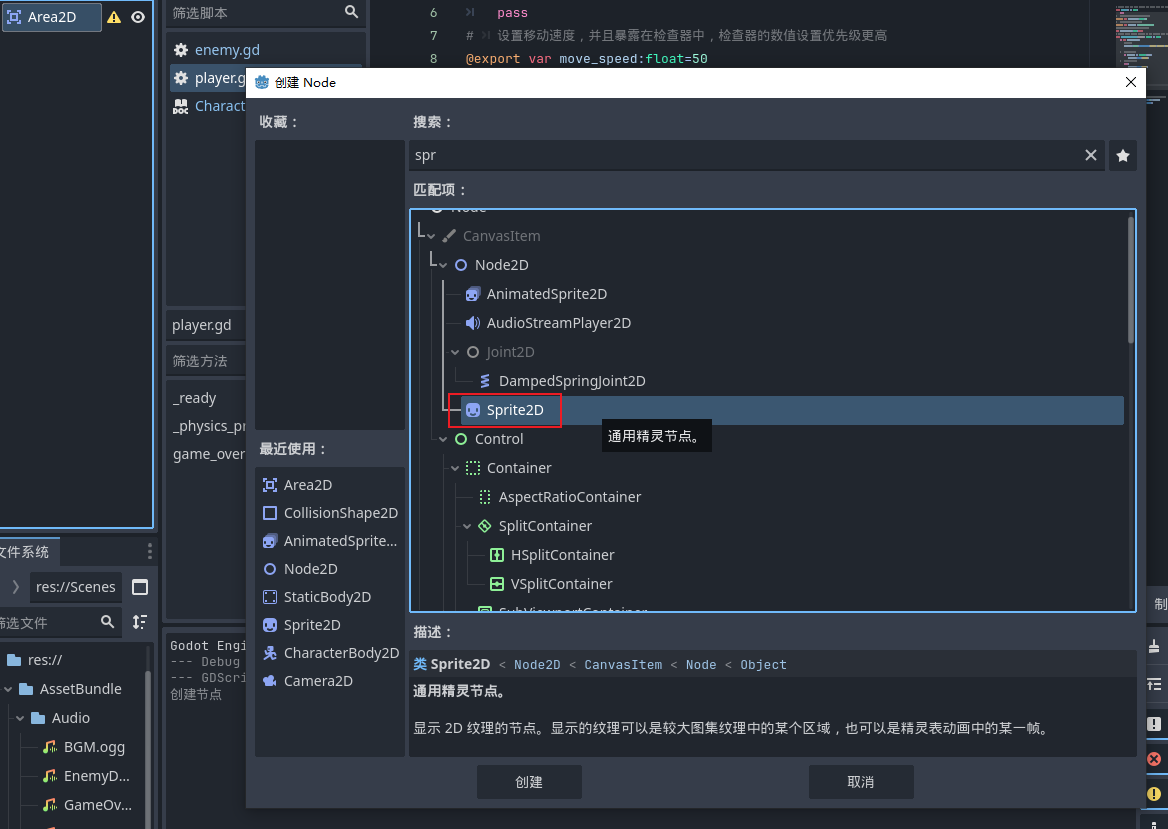Click the Sprite2D icon in match list
The image size is (1168, 829).
point(473,410)
